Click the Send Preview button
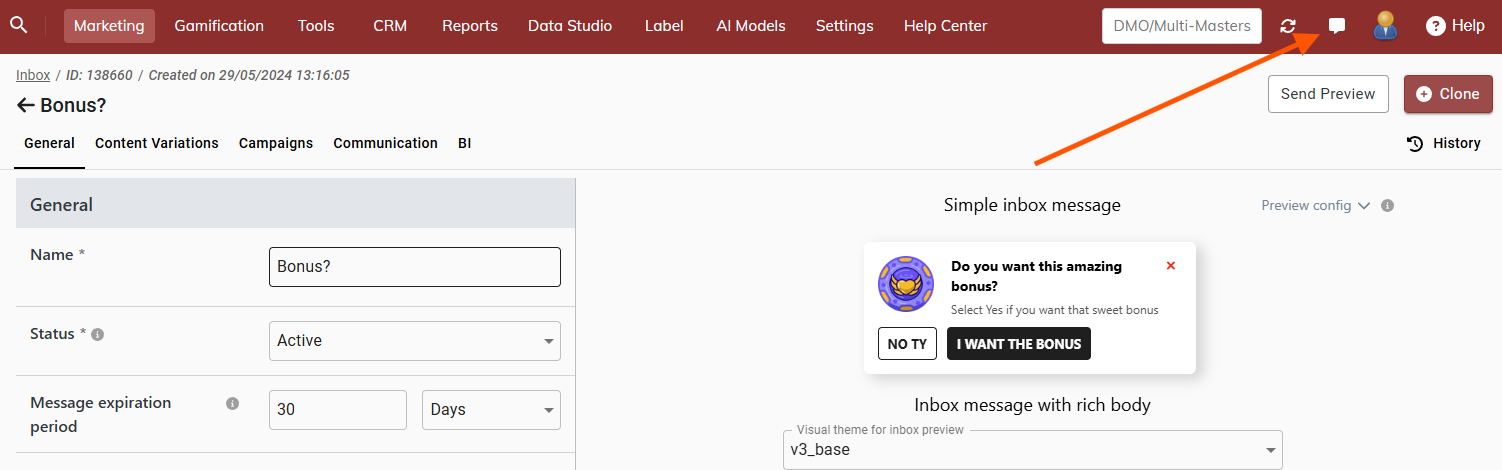This screenshot has height=470, width=1502. [1328, 94]
